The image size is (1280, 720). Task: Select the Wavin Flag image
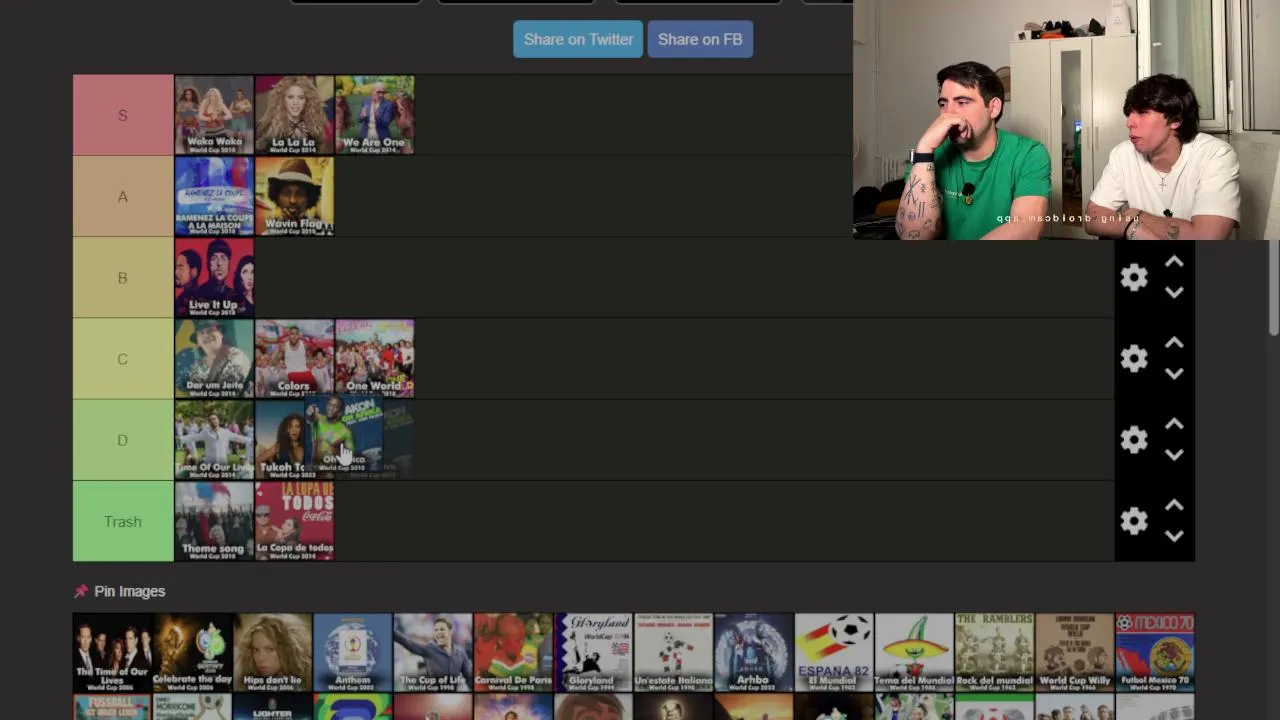point(294,196)
